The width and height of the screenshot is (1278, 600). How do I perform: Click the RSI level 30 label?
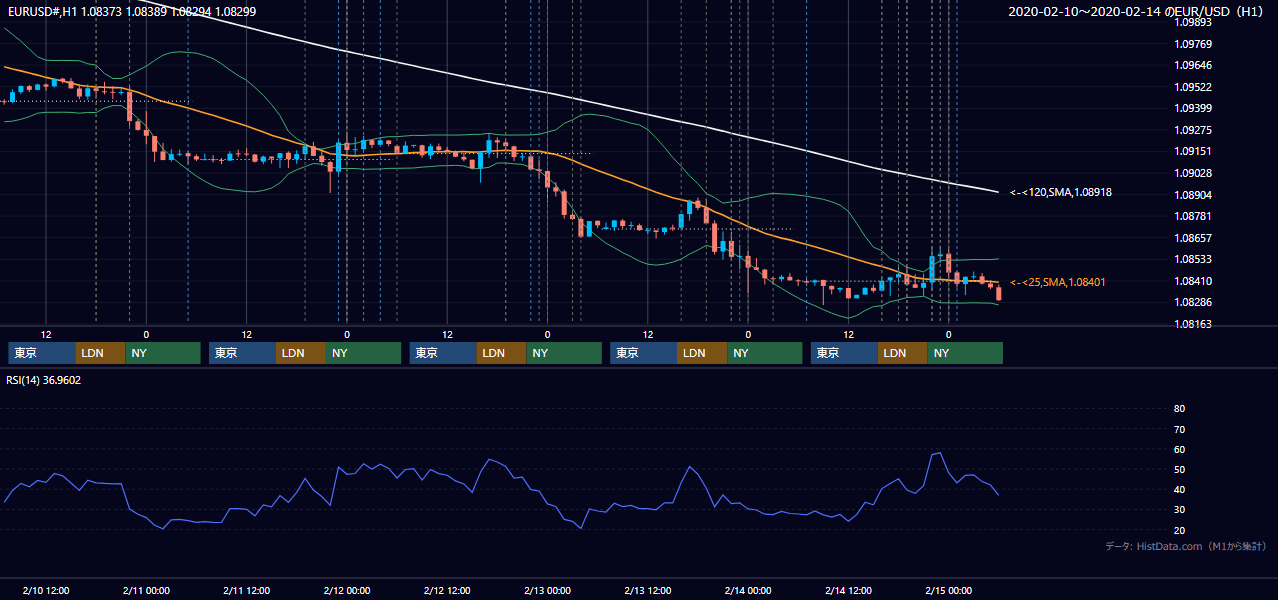1179,510
